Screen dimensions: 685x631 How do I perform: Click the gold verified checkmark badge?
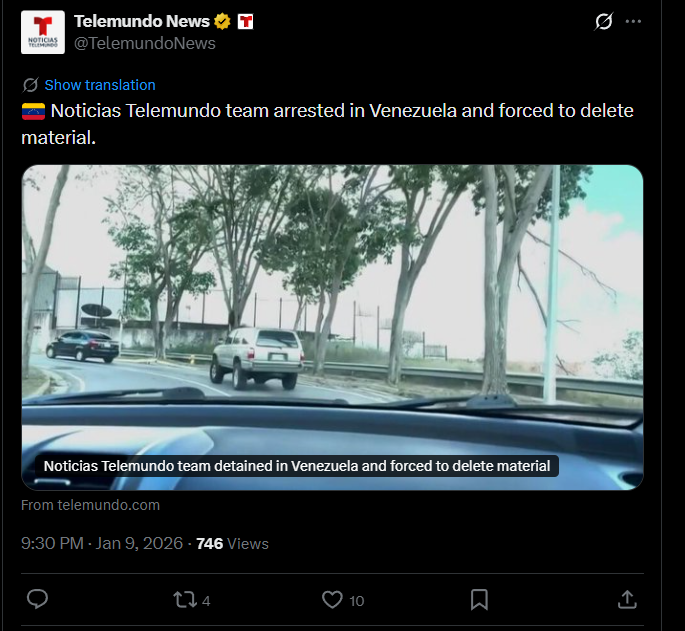pos(222,21)
